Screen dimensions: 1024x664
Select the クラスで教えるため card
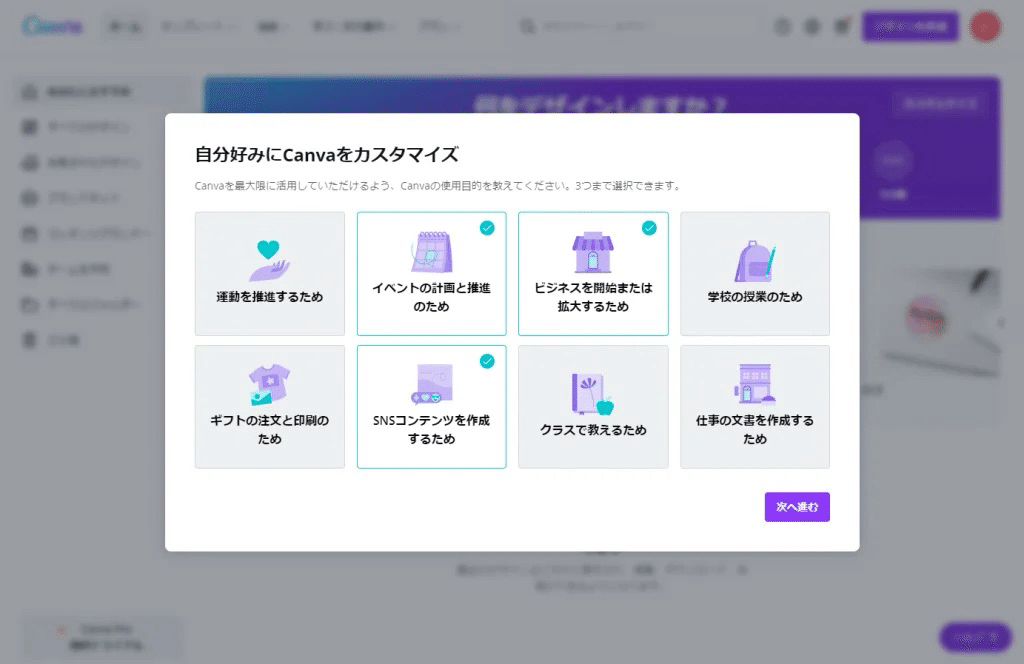[x=593, y=407]
